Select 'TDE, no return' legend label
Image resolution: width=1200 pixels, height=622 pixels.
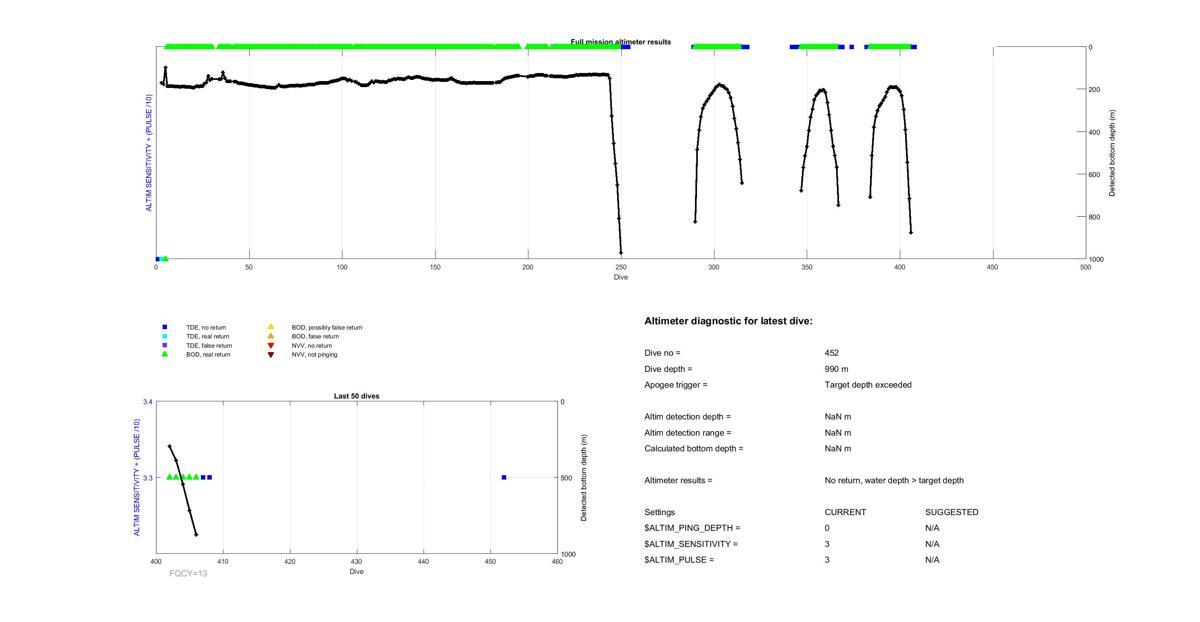206,327
